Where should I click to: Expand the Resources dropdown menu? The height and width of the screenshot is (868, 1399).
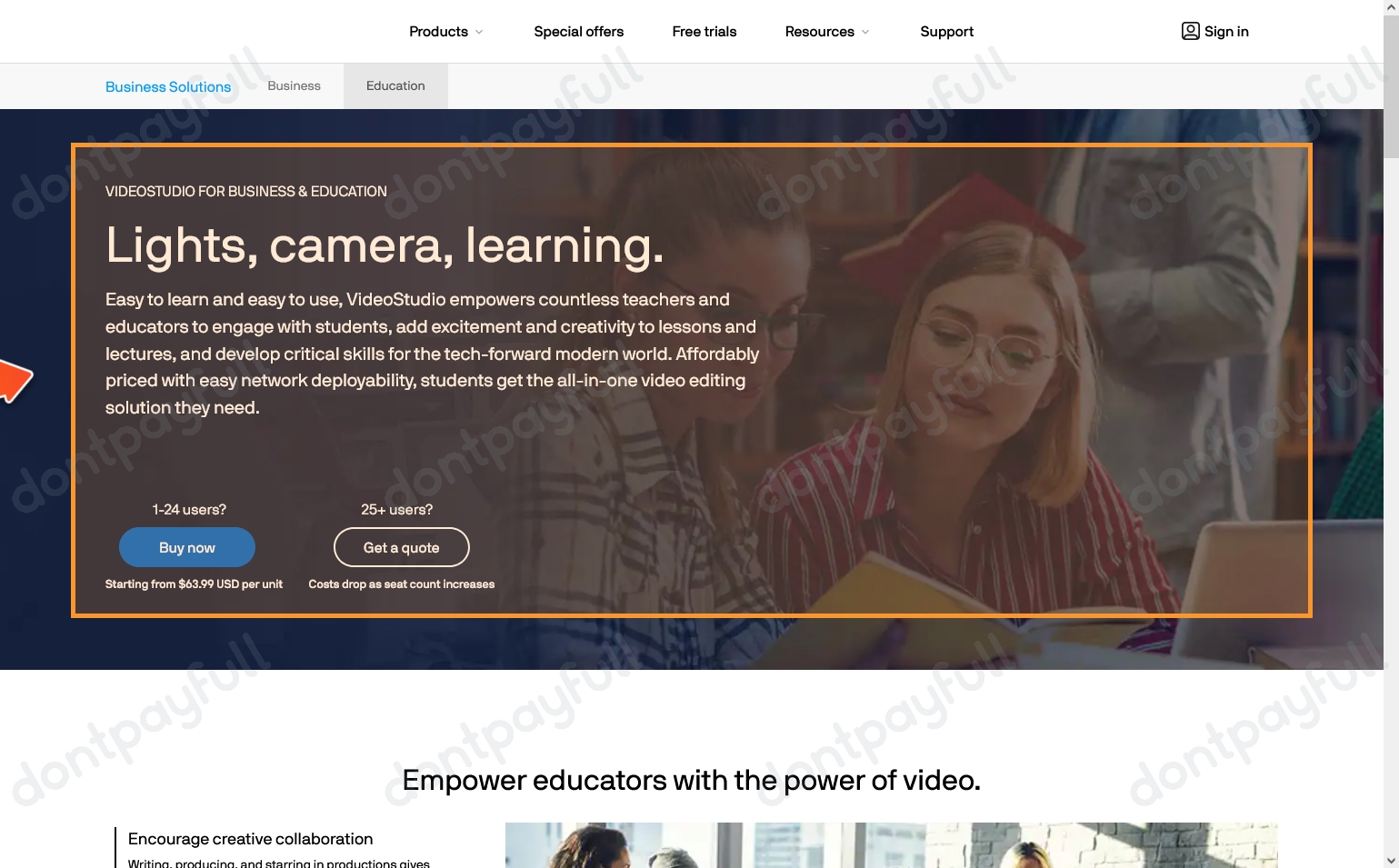point(820,31)
